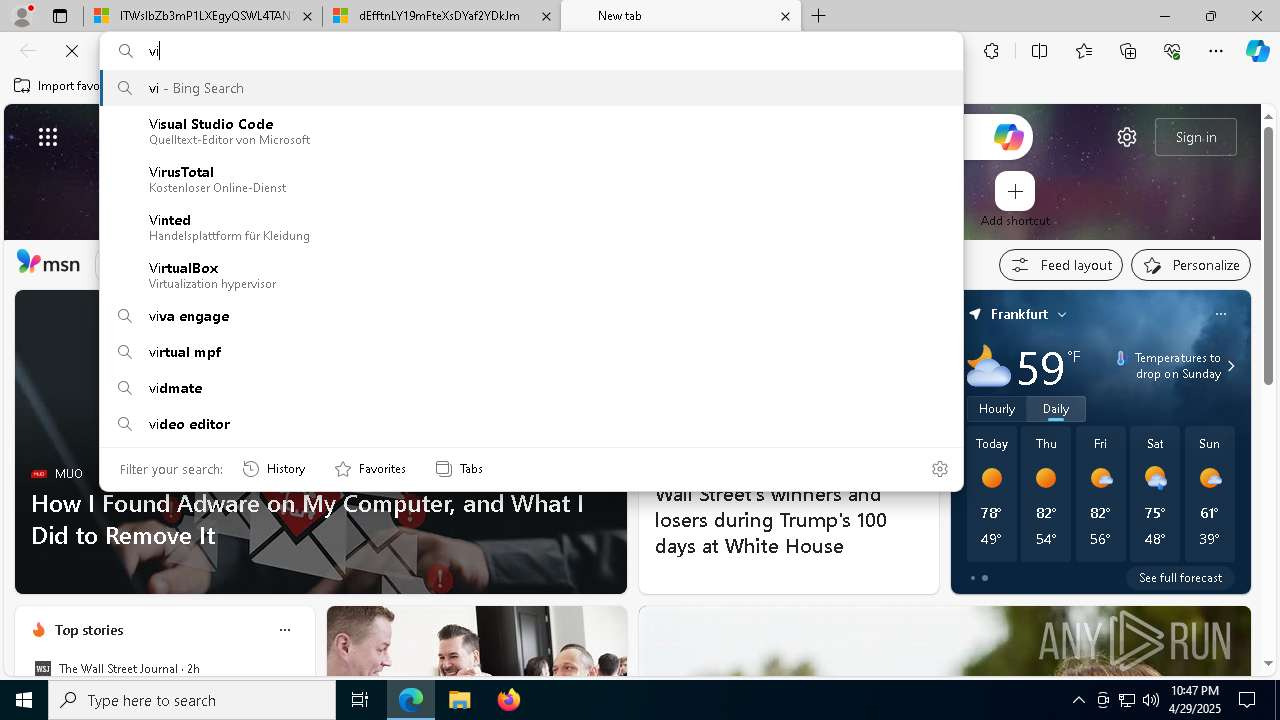1280x720 pixels.
Task: Open Browser essentials icon
Action: tap(1172, 51)
